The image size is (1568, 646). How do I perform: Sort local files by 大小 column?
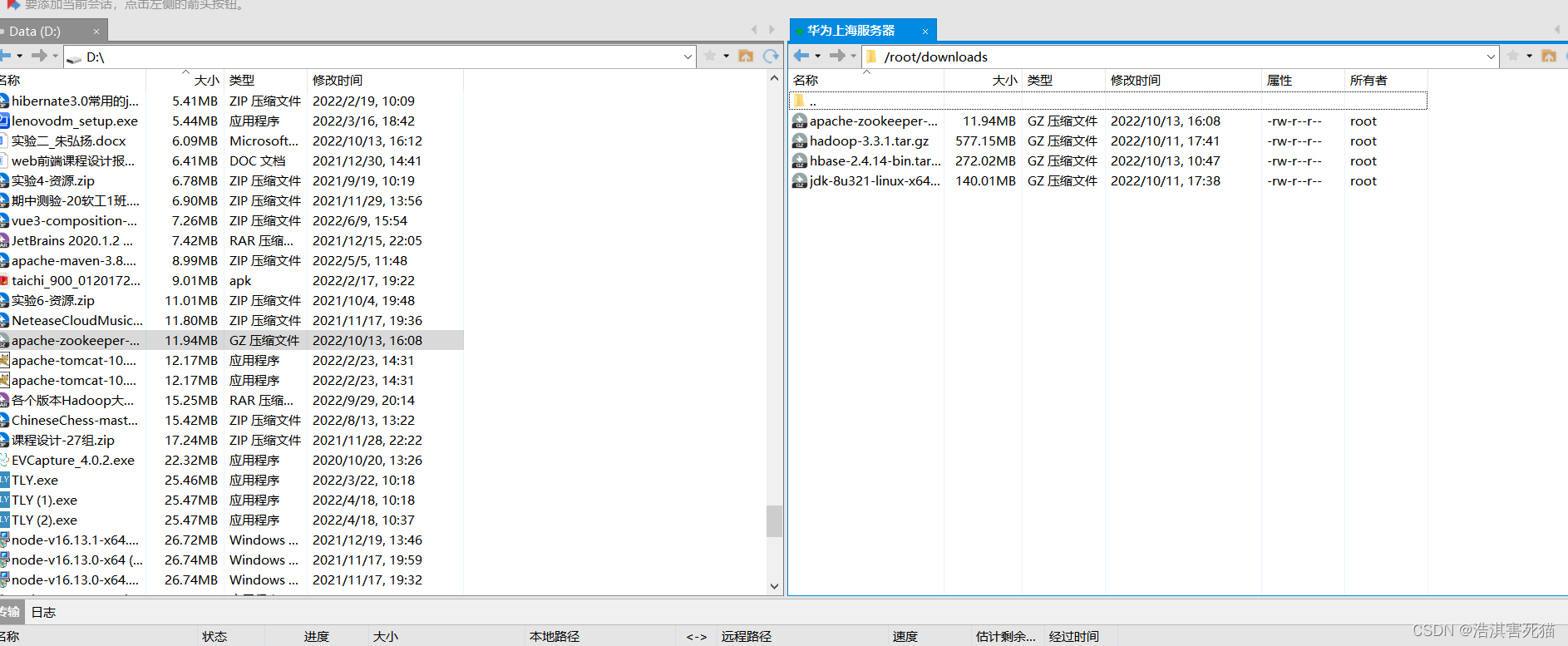(x=206, y=81)
